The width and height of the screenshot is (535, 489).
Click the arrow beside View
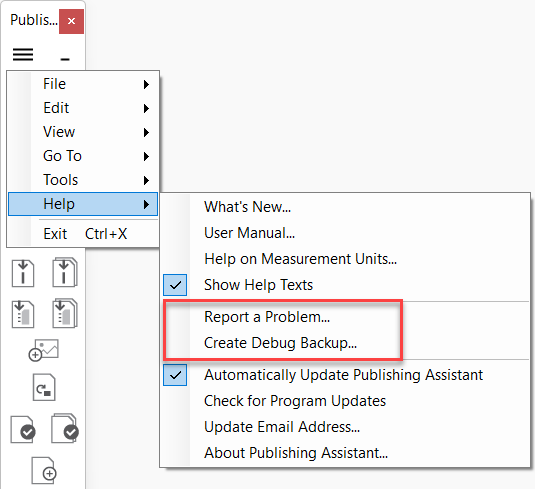(146, 132)
